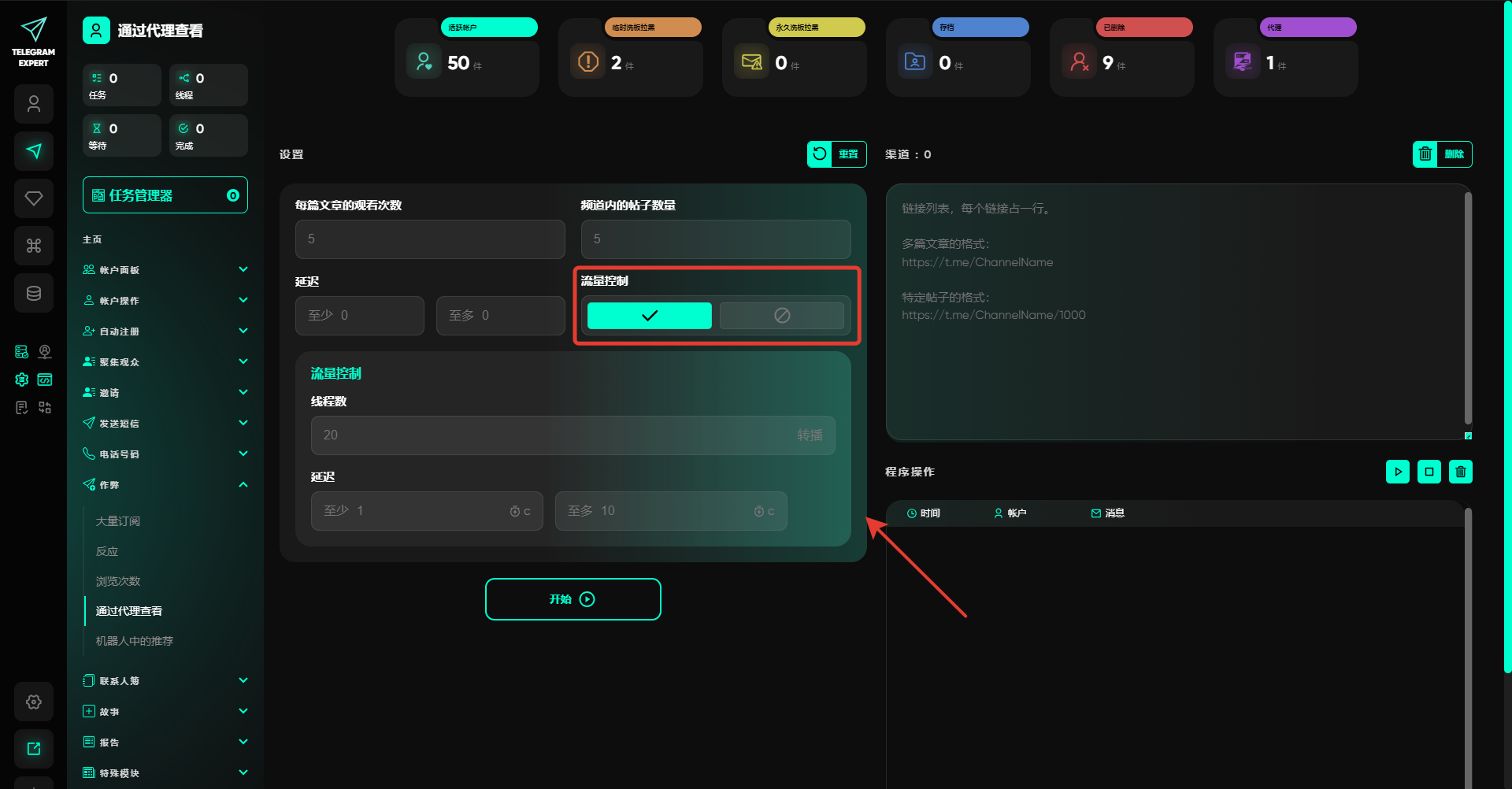Click the 删除 delete channels button
This screenshot has width=1512, height=789.
coord(1442,154)
